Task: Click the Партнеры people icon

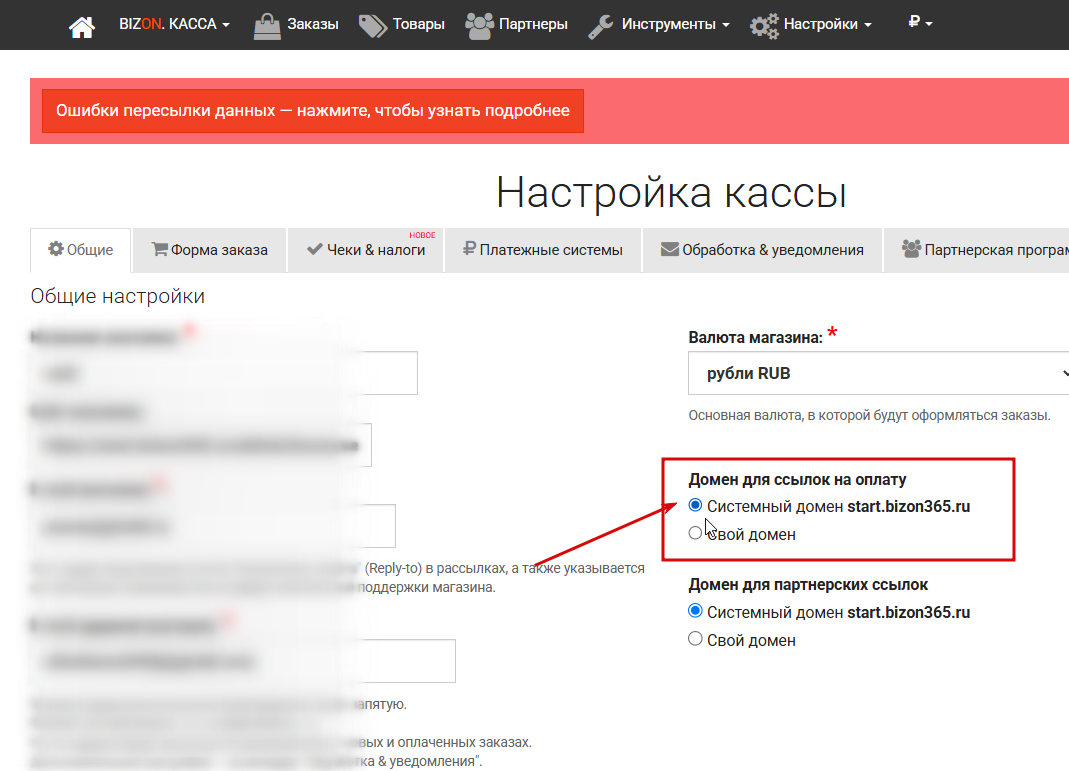Action: (x=479, y=26)
